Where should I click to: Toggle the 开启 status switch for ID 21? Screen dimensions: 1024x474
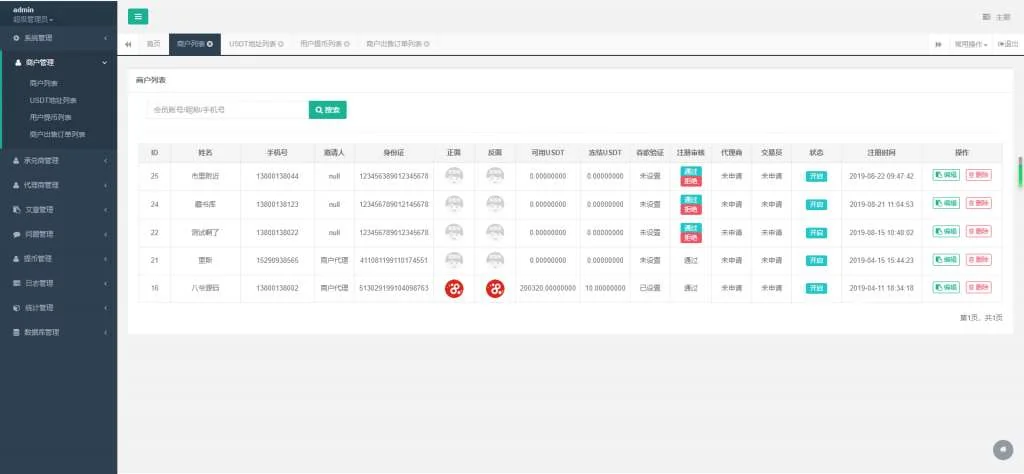(816, 260)
